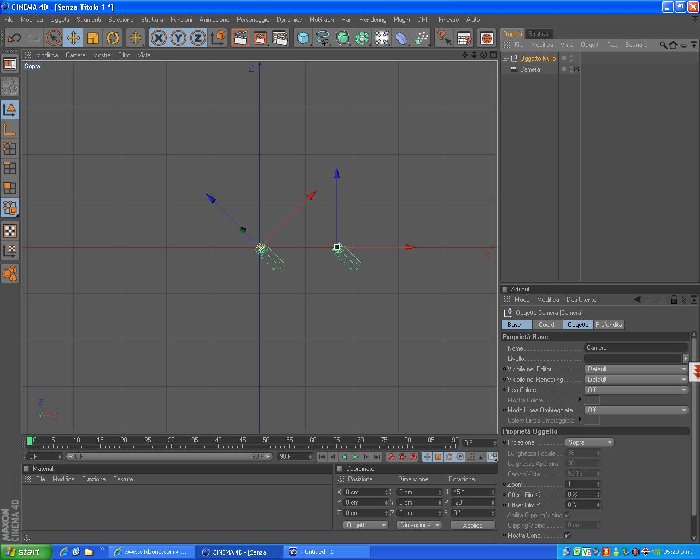
Task: Toggle visibility dot for Oggetto Nullo
Action: click(x=564, y=58)
